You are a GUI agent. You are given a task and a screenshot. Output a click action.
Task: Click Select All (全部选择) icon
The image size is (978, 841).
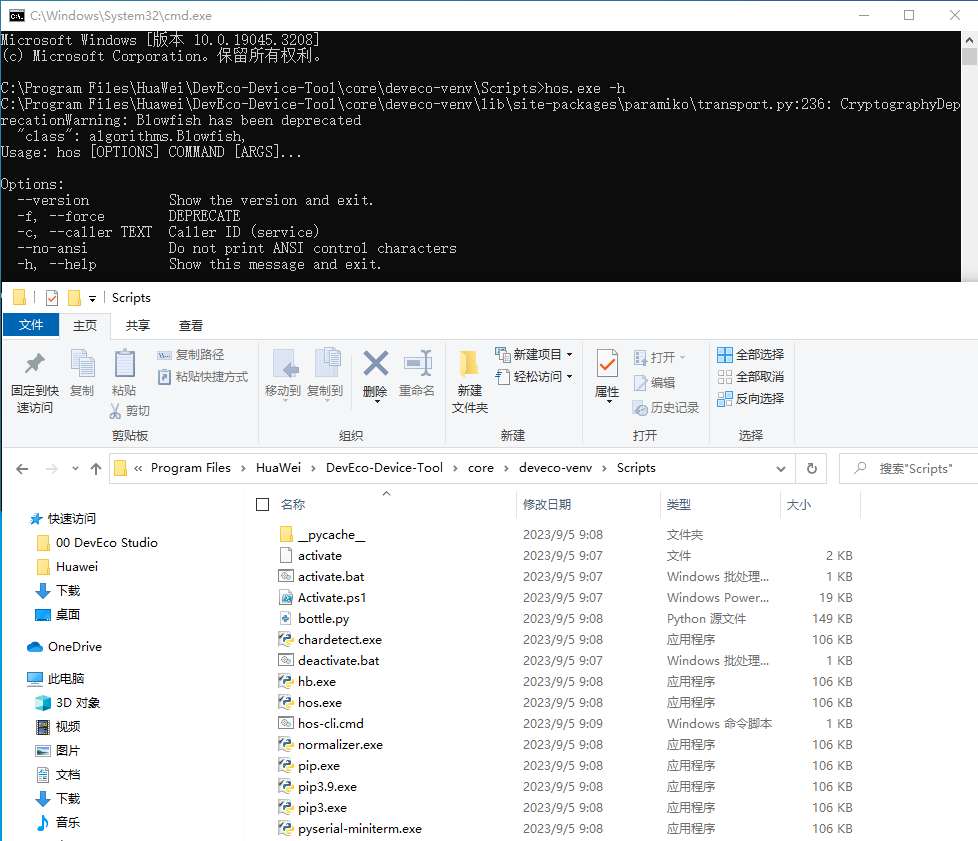(x=750, y=354)
